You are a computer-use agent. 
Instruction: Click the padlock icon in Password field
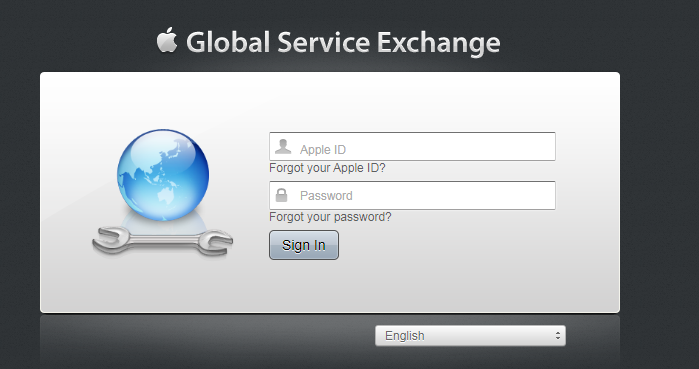[x=281, y=195]
